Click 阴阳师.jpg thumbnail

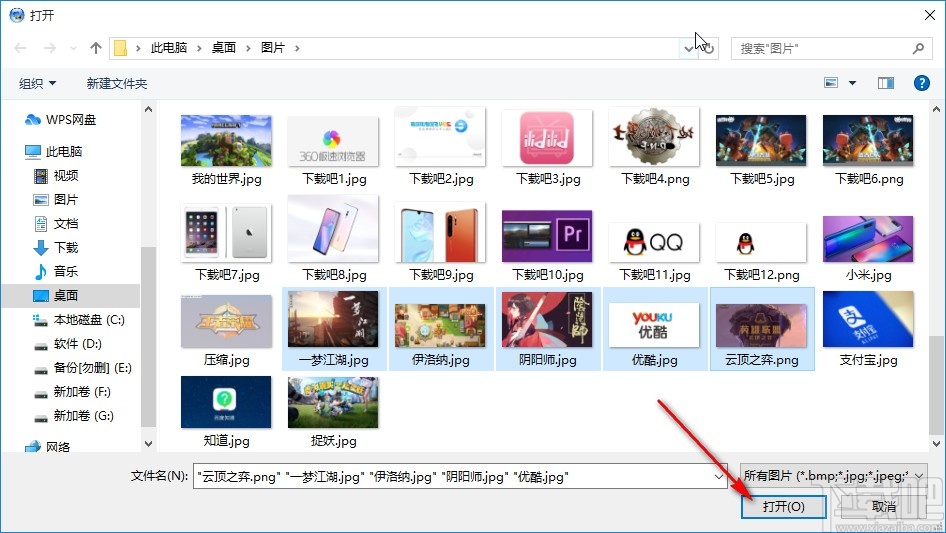[x=547, y=319]
